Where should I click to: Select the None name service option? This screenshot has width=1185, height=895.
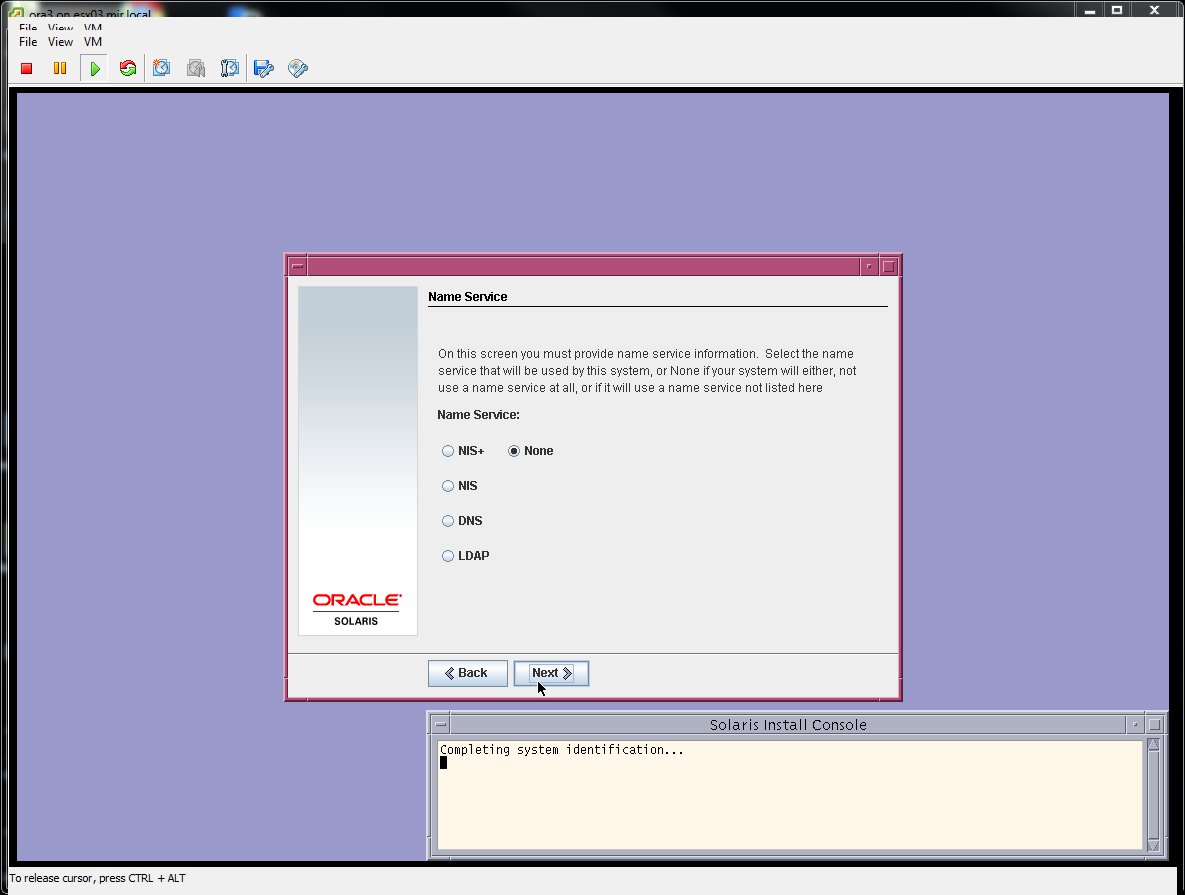tap(514, 451)
